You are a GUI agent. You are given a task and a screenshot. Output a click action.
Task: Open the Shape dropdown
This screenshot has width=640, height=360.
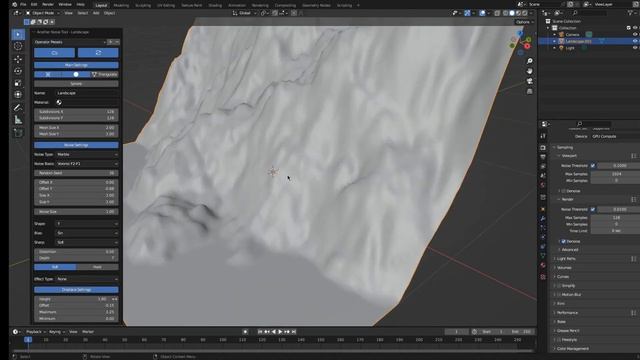[87, 224]
